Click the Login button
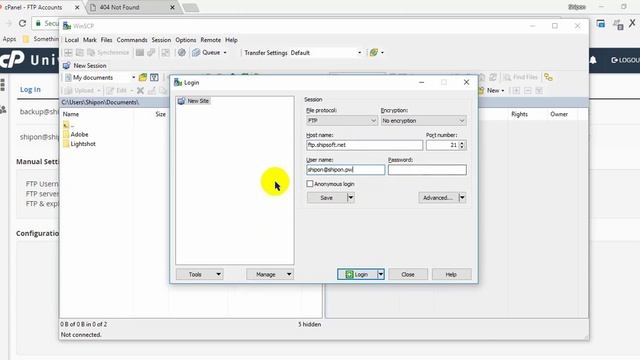This screenshot has height=360, width=640. [x=357, y=274]
